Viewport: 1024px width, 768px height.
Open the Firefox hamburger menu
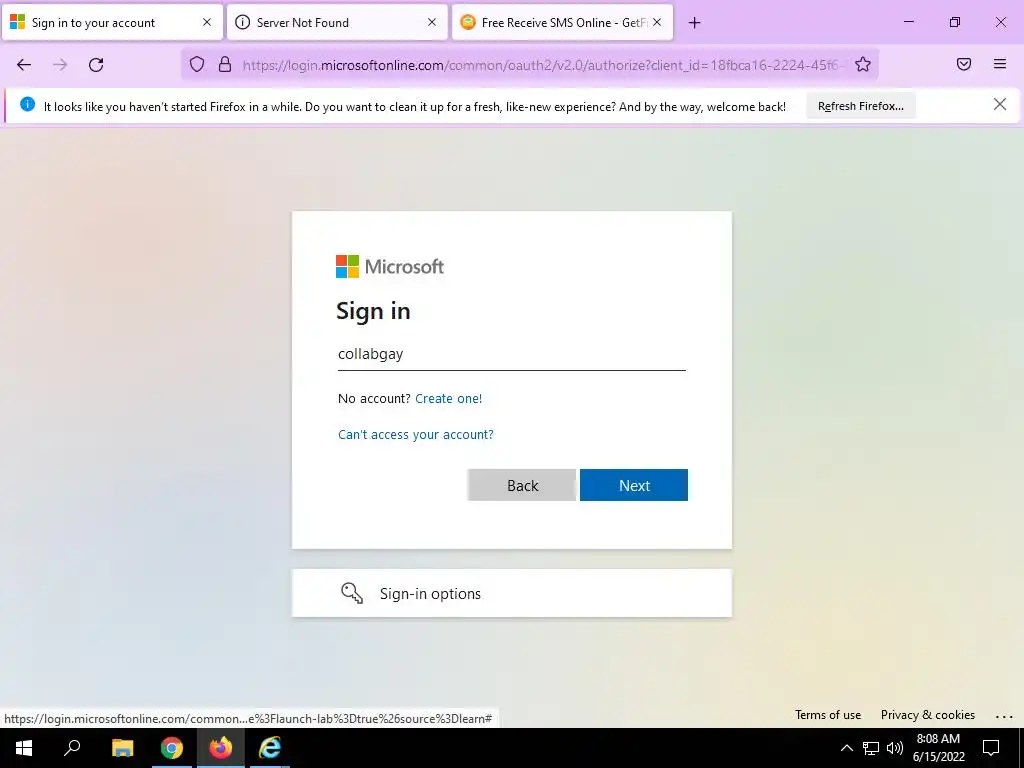pos(1000,64)
